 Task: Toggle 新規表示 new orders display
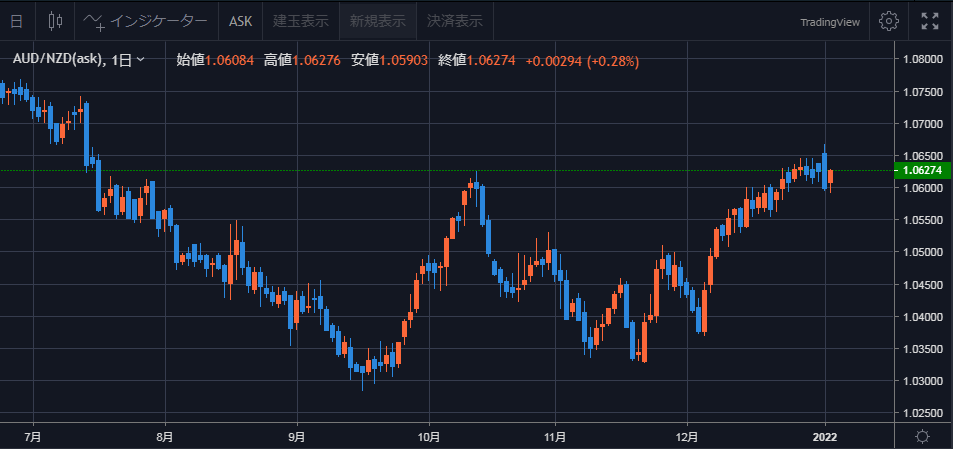pyautogui.click(x=377, y=21)
